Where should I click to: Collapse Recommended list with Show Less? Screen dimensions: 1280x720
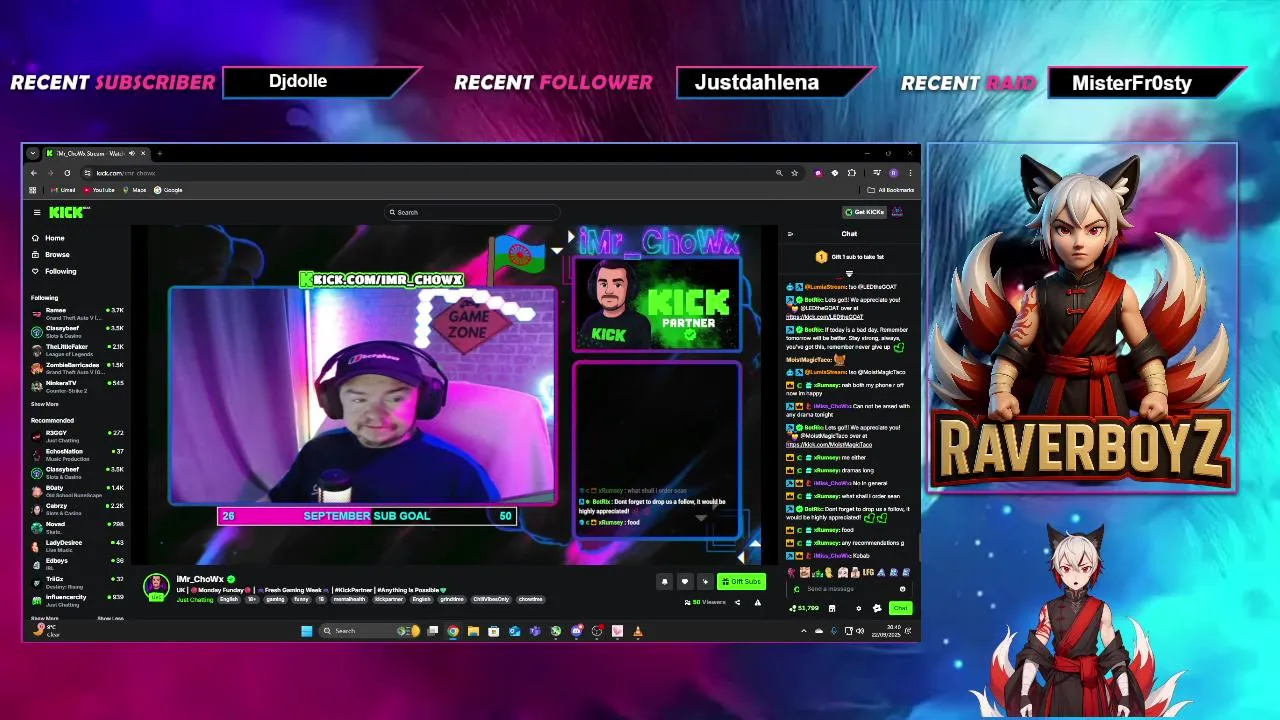pos(110,618)
